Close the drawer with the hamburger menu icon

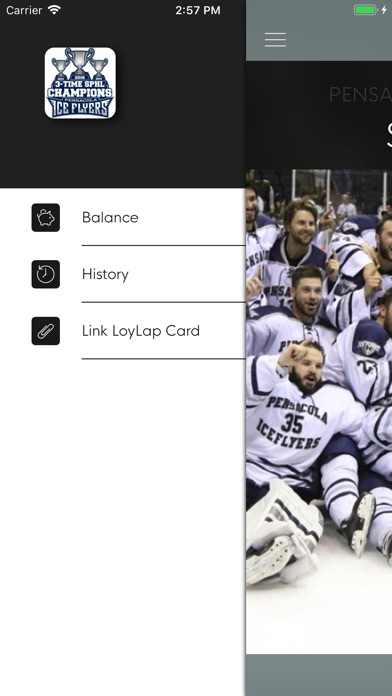pos(275,40)
